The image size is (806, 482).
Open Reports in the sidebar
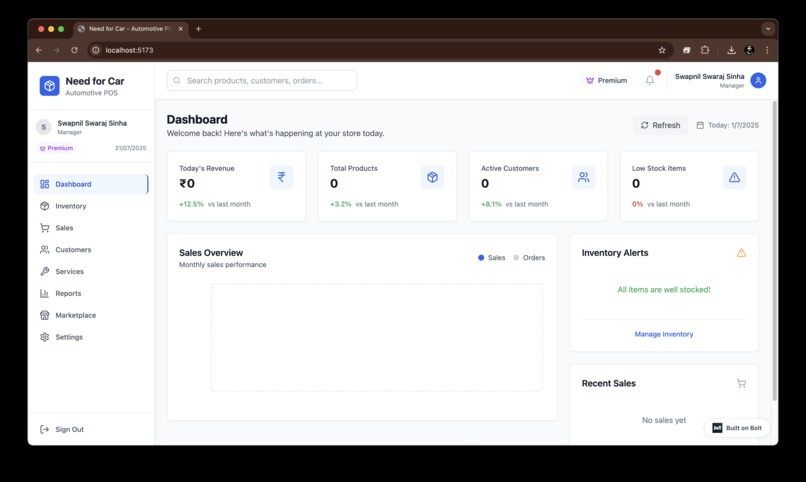click(91, 293)
